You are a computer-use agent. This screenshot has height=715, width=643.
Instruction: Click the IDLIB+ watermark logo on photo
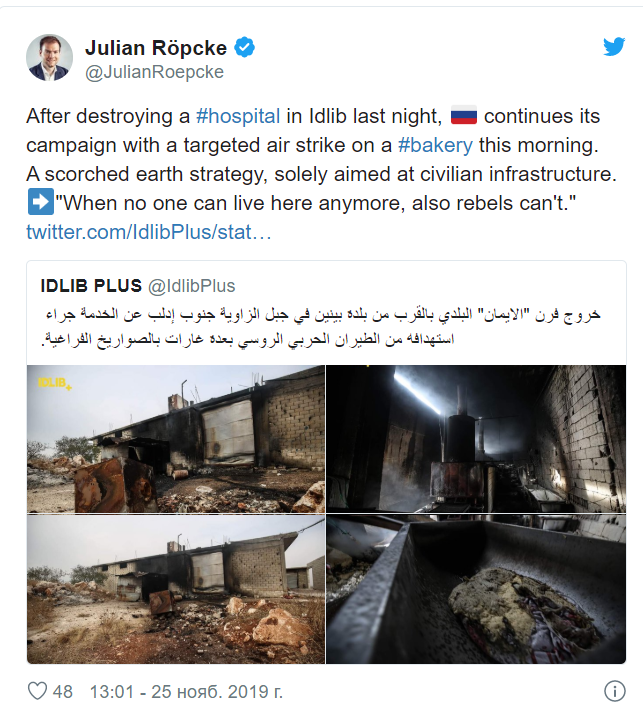tap(54, 383)
